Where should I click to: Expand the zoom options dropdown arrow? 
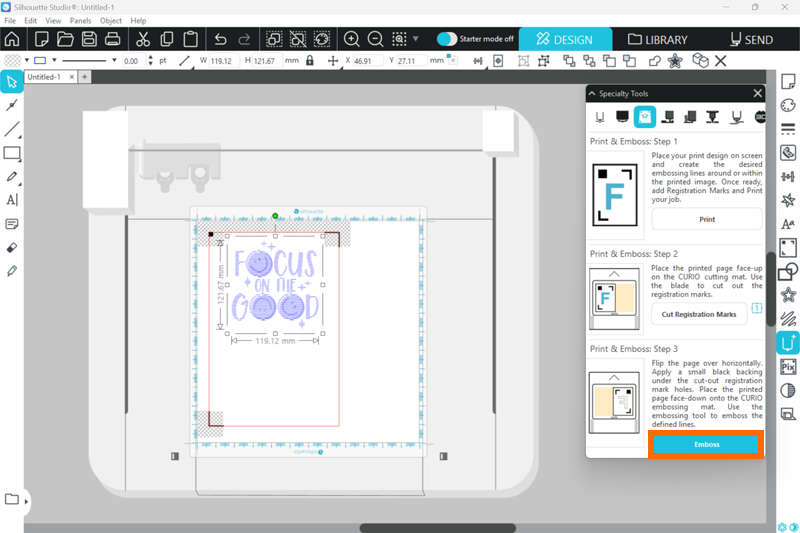(416, 40)
